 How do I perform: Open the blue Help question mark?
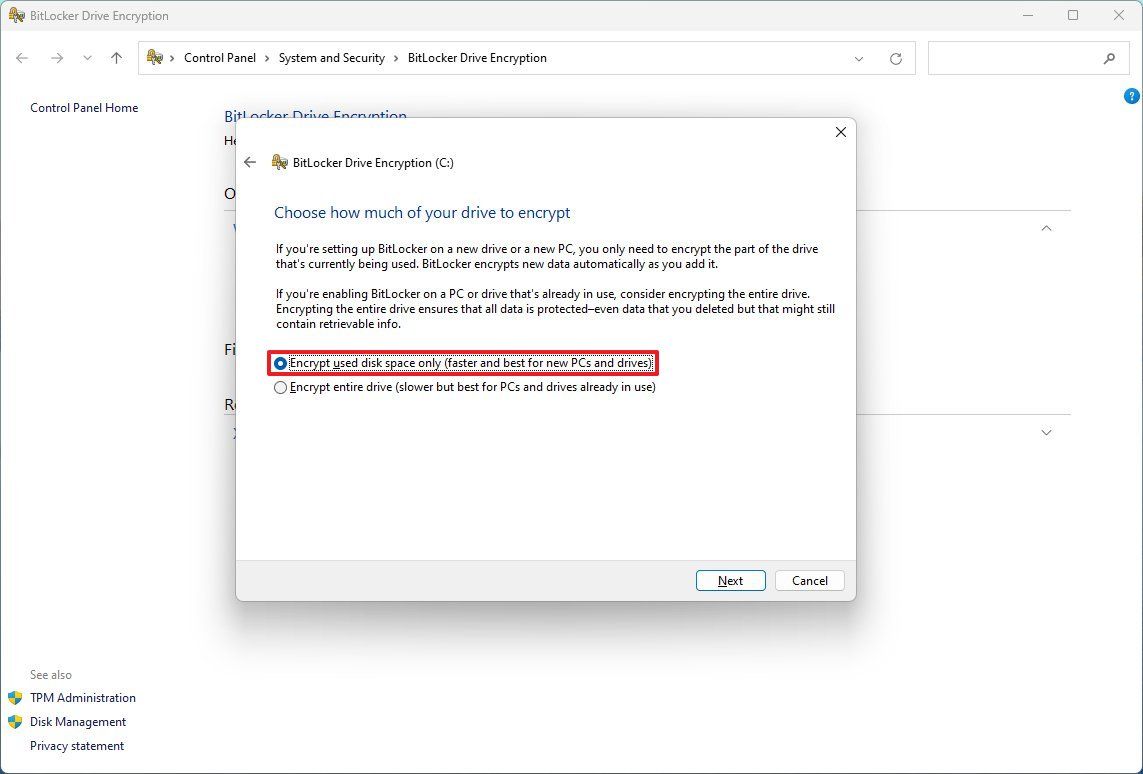point(1132,95)
